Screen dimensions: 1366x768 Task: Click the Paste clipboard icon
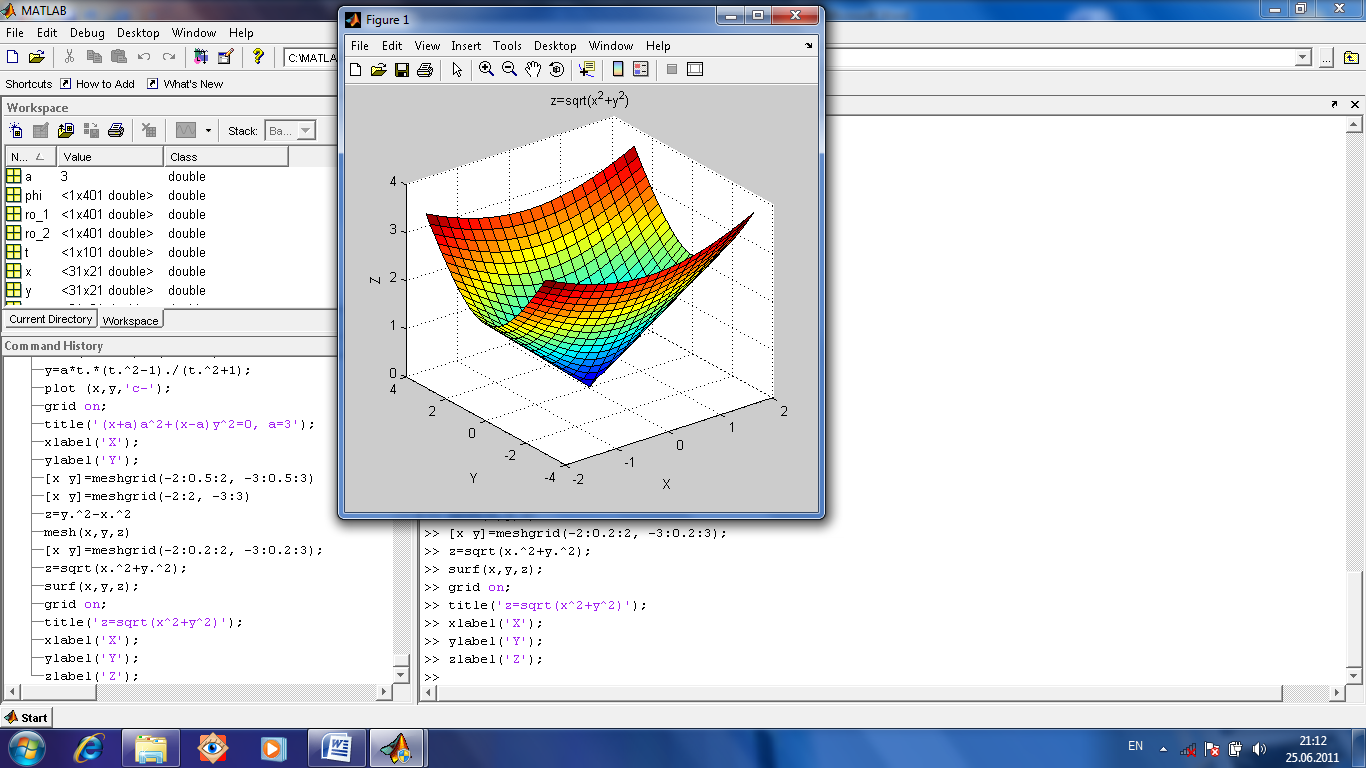pyautogui.click(x=119, y=57)
